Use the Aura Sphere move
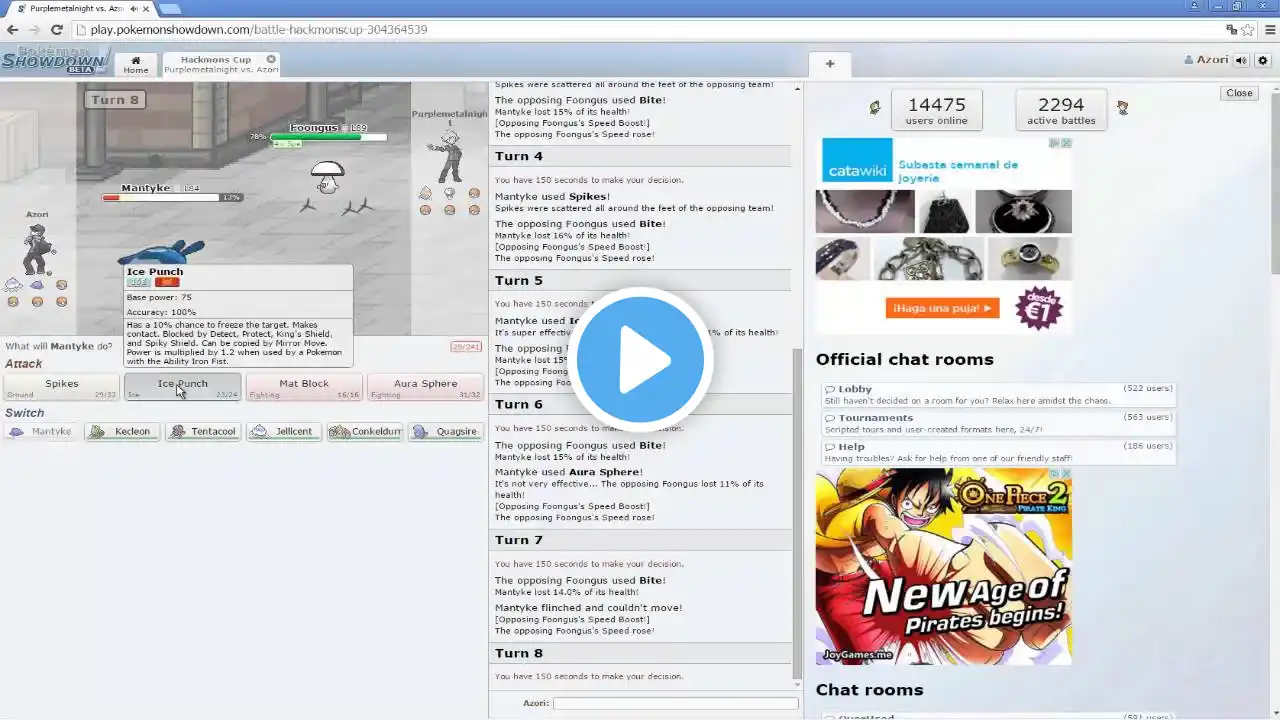The width and height of the screenshot is (1280, 720). pyautogui.click(x=425, y=387)
